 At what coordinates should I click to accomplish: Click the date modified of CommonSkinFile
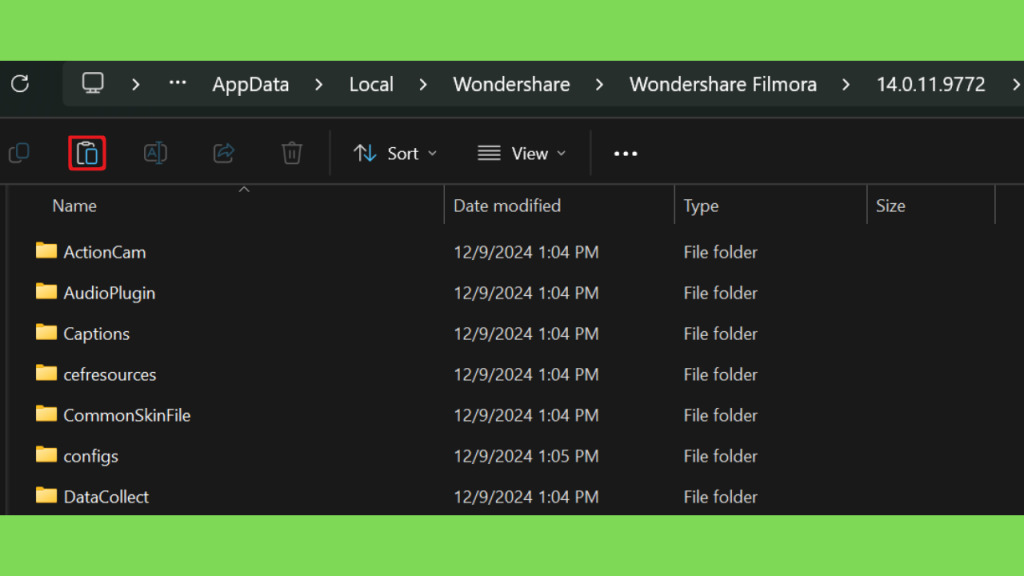[x=526, y=415]
